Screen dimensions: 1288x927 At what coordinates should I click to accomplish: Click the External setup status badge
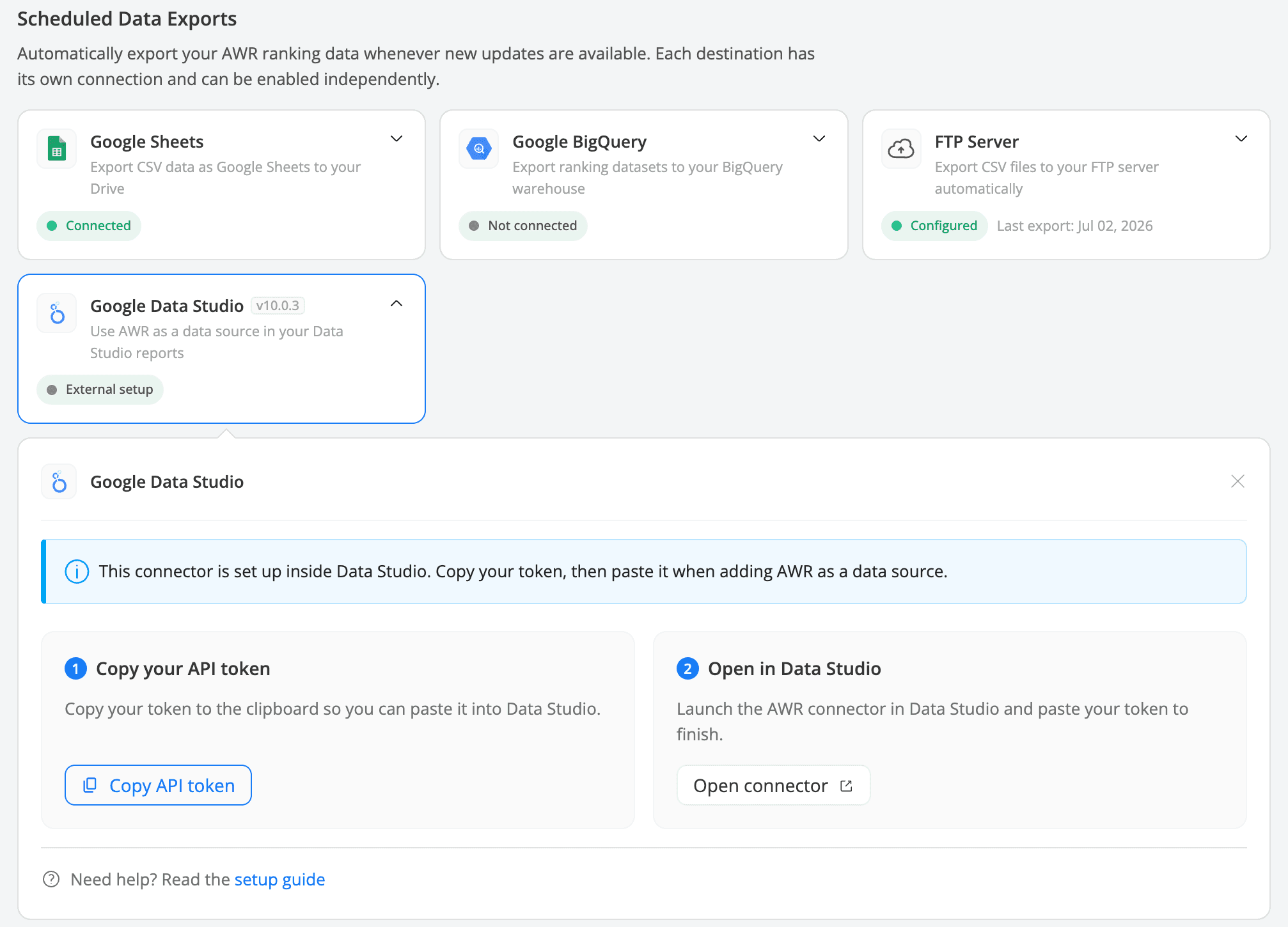pos(100,389)
